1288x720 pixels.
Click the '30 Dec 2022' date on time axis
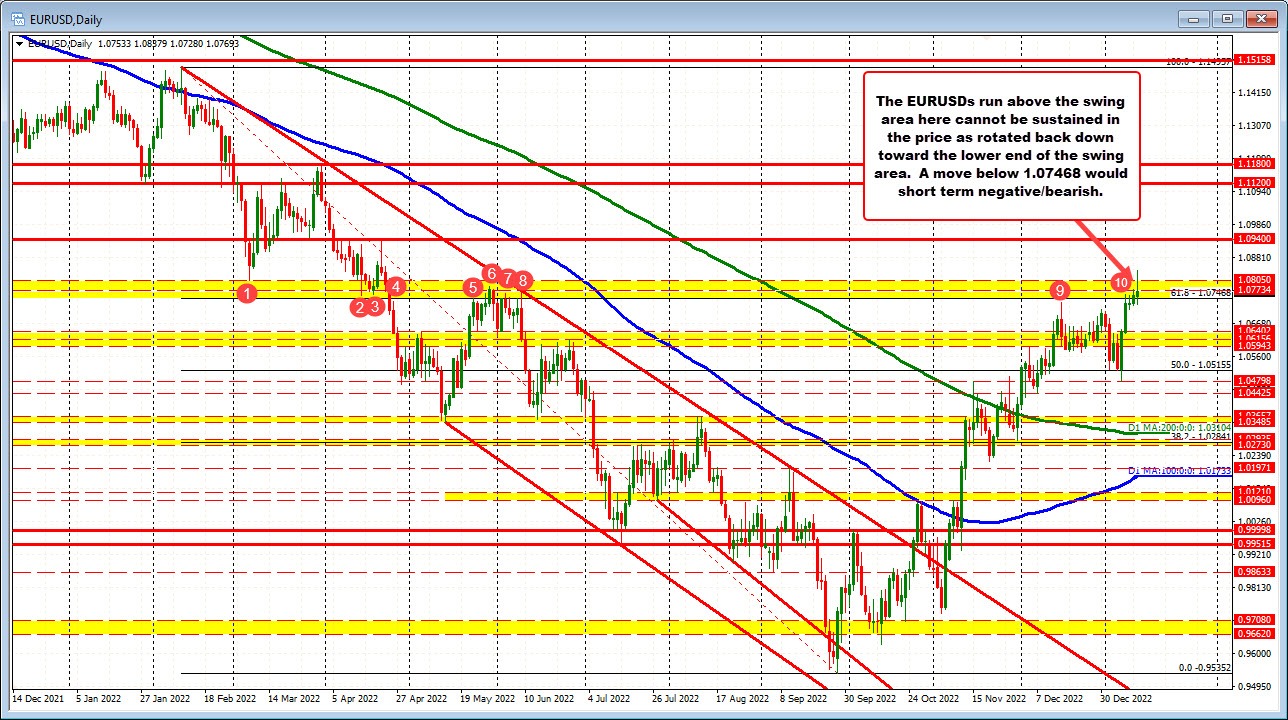pyautogui.click(x=1125, y=697)
